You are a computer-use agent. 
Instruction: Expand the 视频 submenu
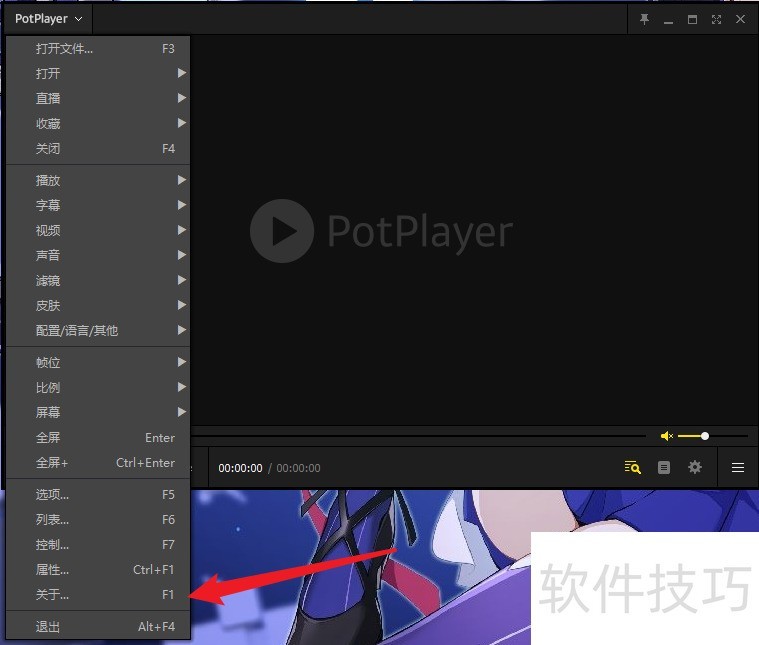[98, 230]
